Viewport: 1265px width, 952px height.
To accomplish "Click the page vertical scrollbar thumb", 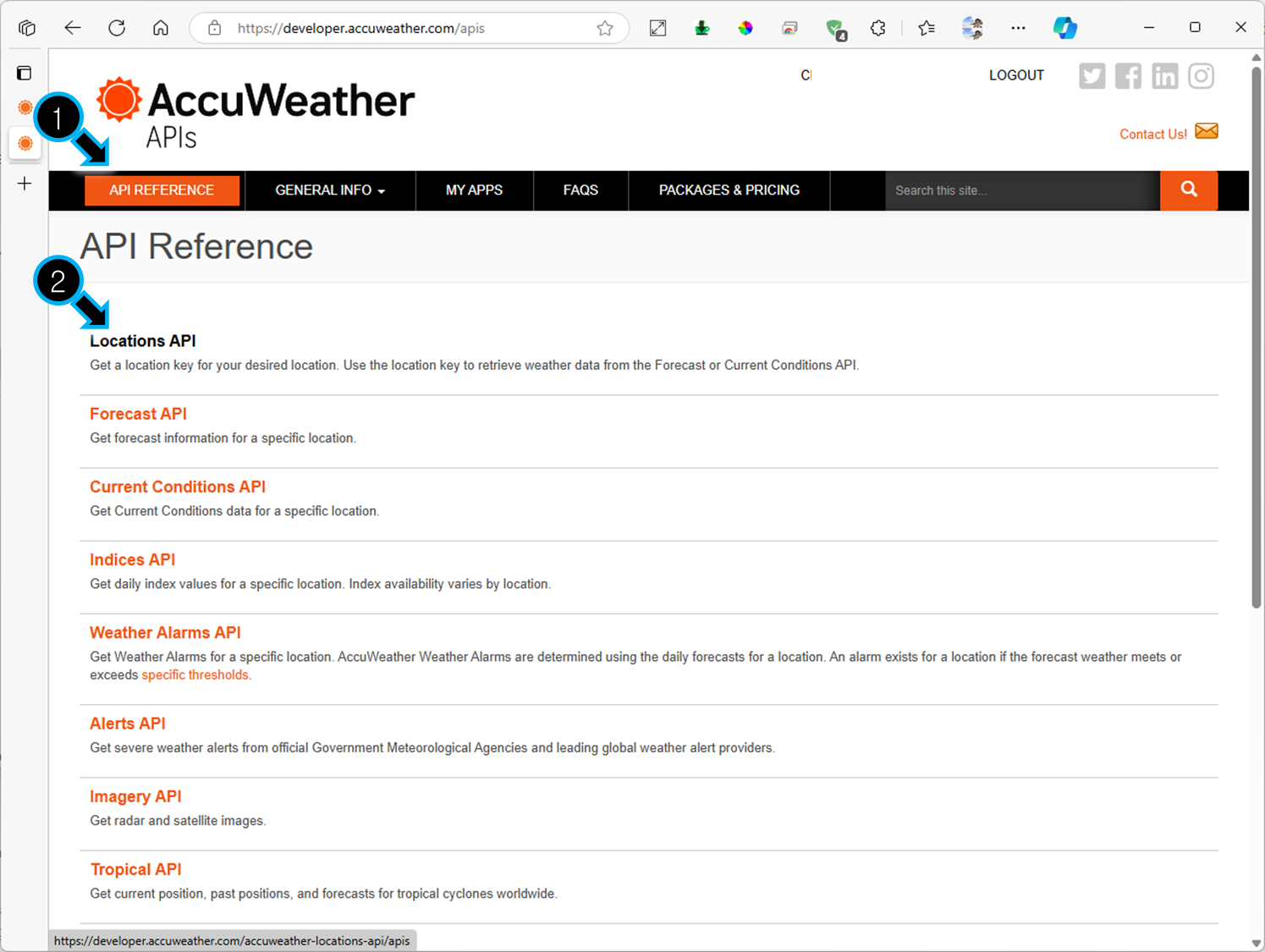I will [x=1257, y=337].
